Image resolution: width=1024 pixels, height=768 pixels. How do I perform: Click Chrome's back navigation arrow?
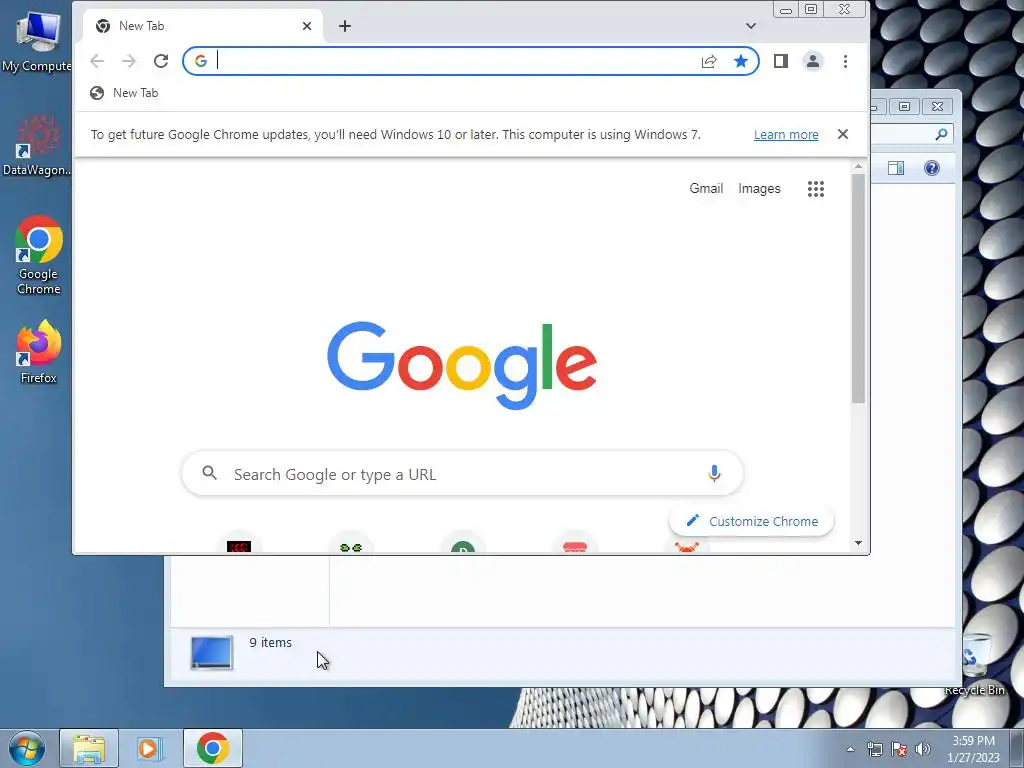(x=97, y=61)
